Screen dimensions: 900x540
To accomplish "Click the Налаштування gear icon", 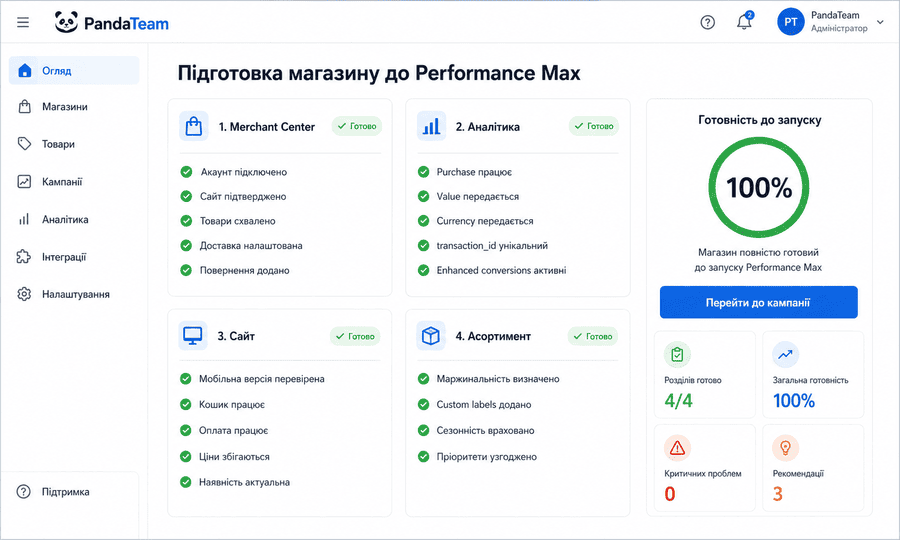I will pos(24,294).
